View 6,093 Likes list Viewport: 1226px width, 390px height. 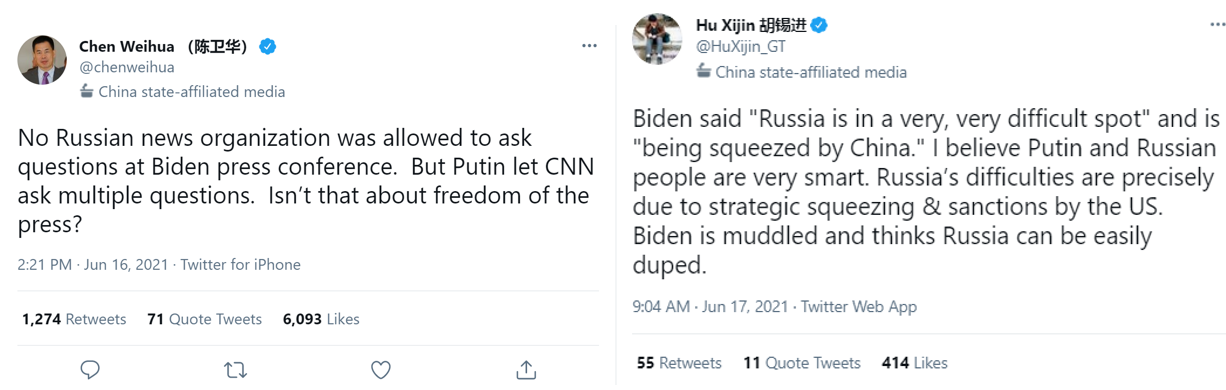[x=321, y=319]
